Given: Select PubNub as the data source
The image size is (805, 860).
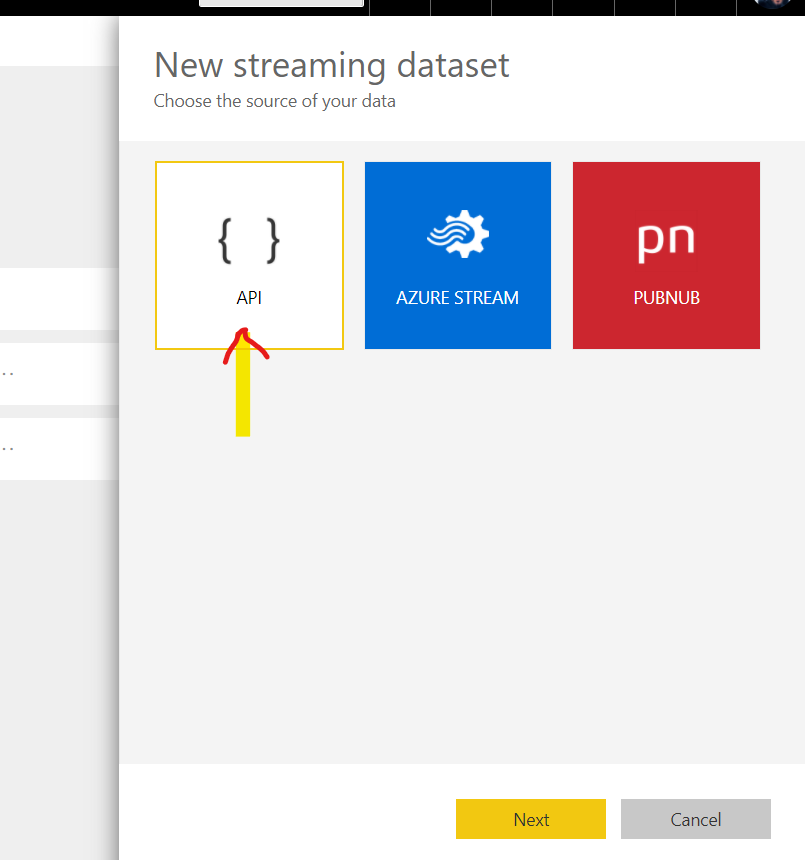Looking at the screenshot, I should [665, 255].
